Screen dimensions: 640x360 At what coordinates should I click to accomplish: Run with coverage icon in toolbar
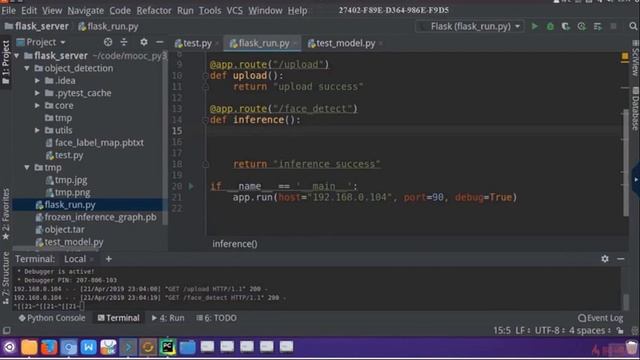[566, 27]
